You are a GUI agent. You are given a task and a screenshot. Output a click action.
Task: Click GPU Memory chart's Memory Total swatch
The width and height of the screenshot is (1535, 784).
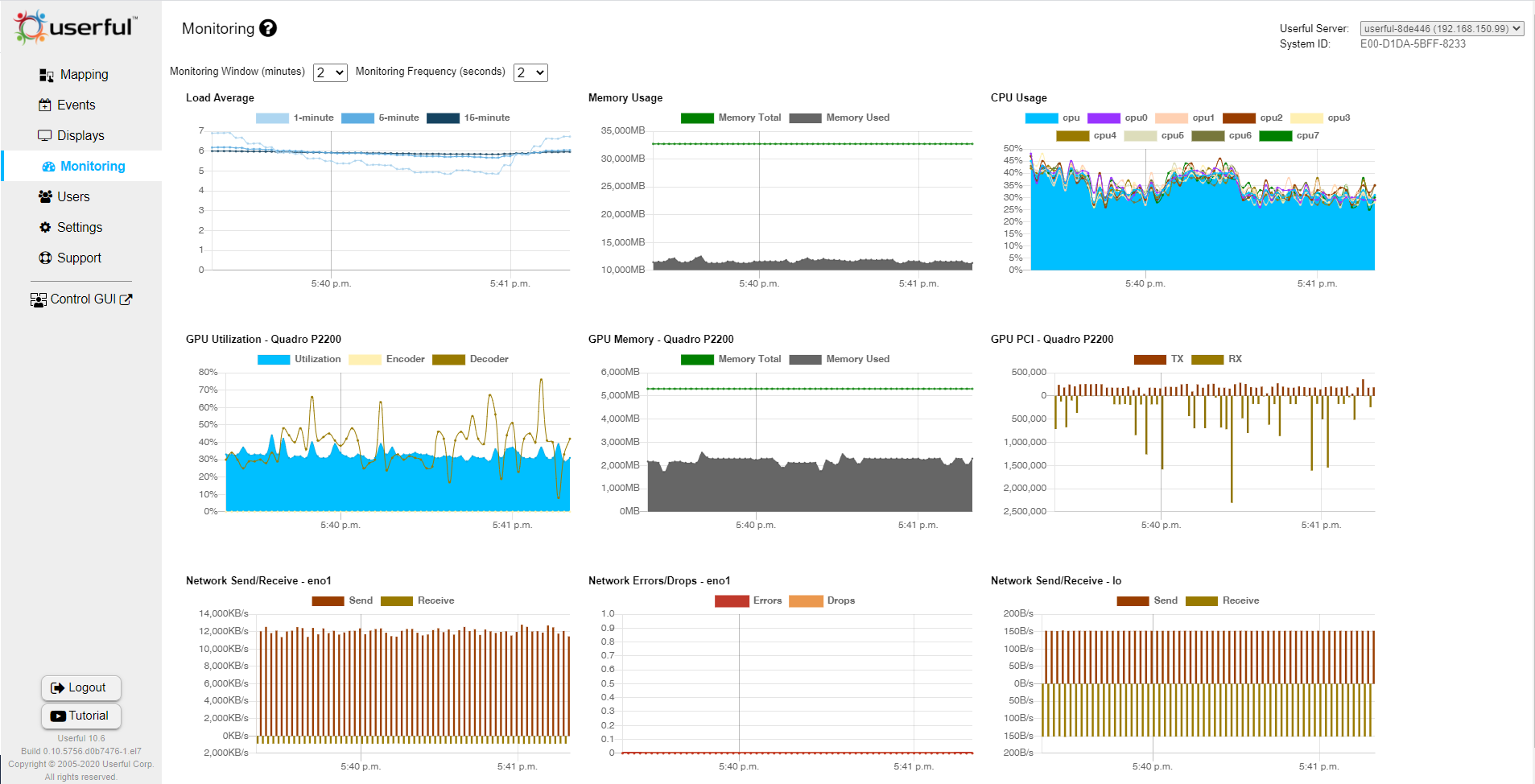click(697, 359)
